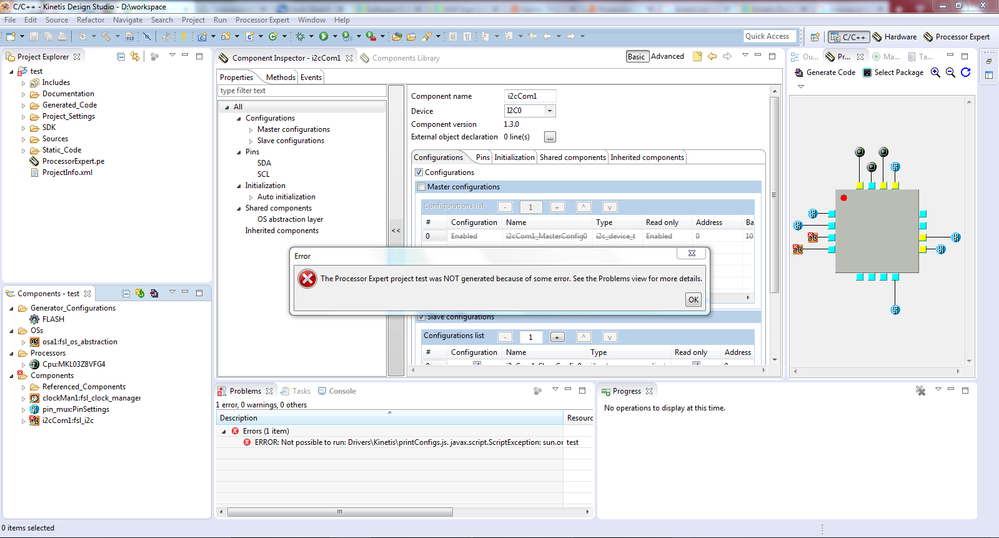The height and width of the screenshot is (538, 999).
Task: Open the Processor Expert menu
Action: tap(262, 20)
